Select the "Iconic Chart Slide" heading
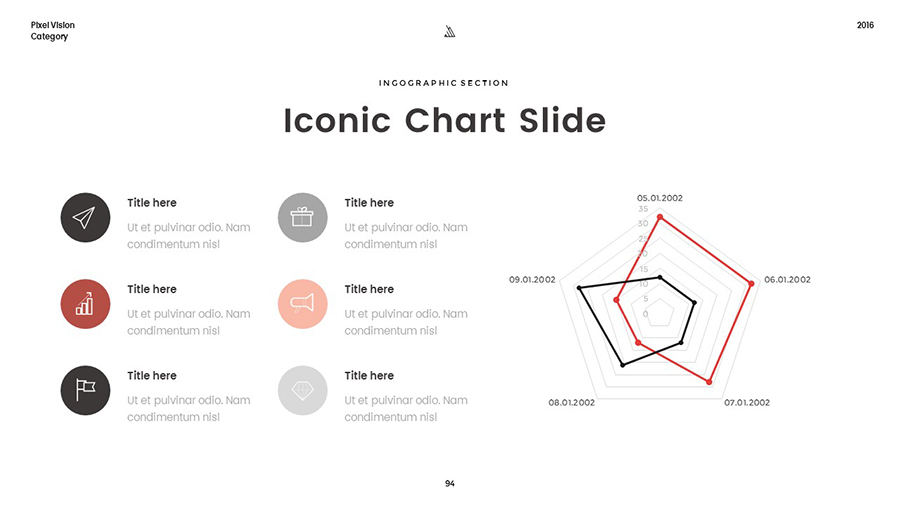This screenshot has height=506, width=900. coord(445,121)
